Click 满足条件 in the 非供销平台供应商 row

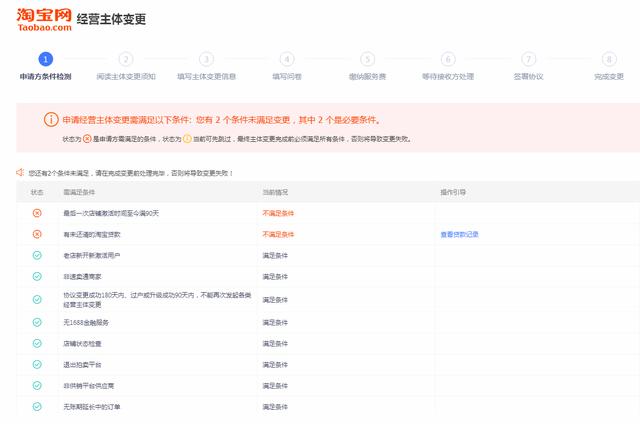[x=275, y=386]
